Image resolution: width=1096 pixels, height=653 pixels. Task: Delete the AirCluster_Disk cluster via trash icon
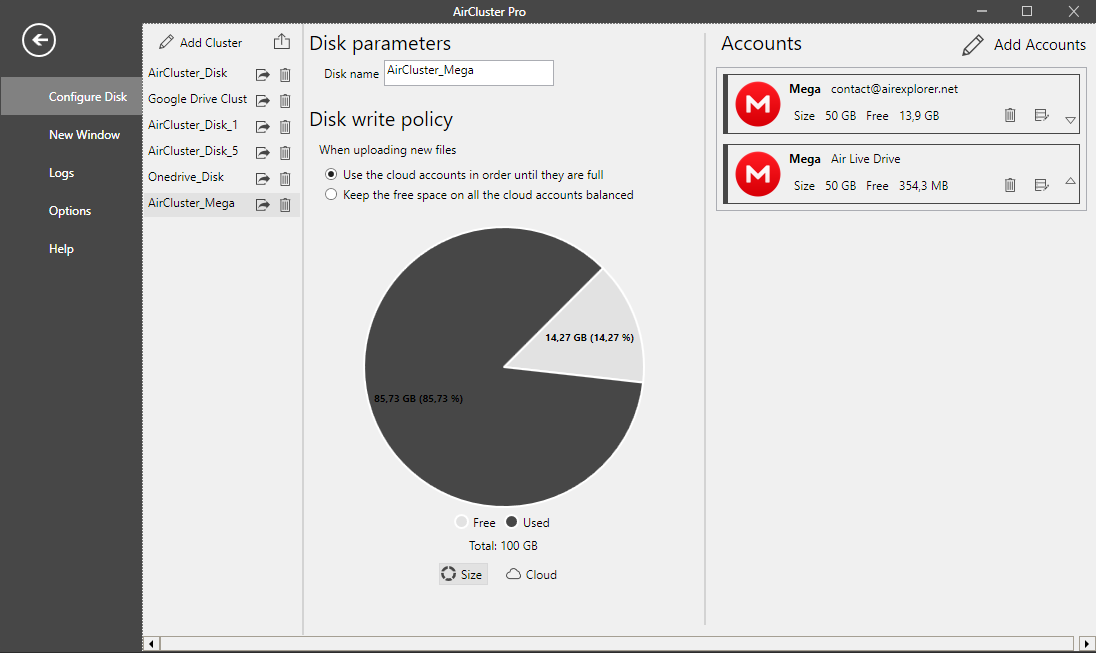[x=285, y=75]
